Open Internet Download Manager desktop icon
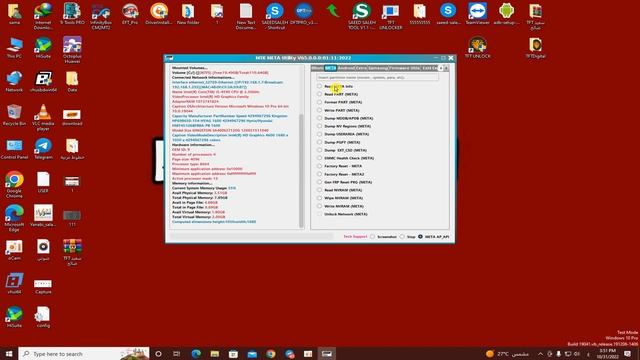This screenshot has width=640, height=360. point(43,16)
